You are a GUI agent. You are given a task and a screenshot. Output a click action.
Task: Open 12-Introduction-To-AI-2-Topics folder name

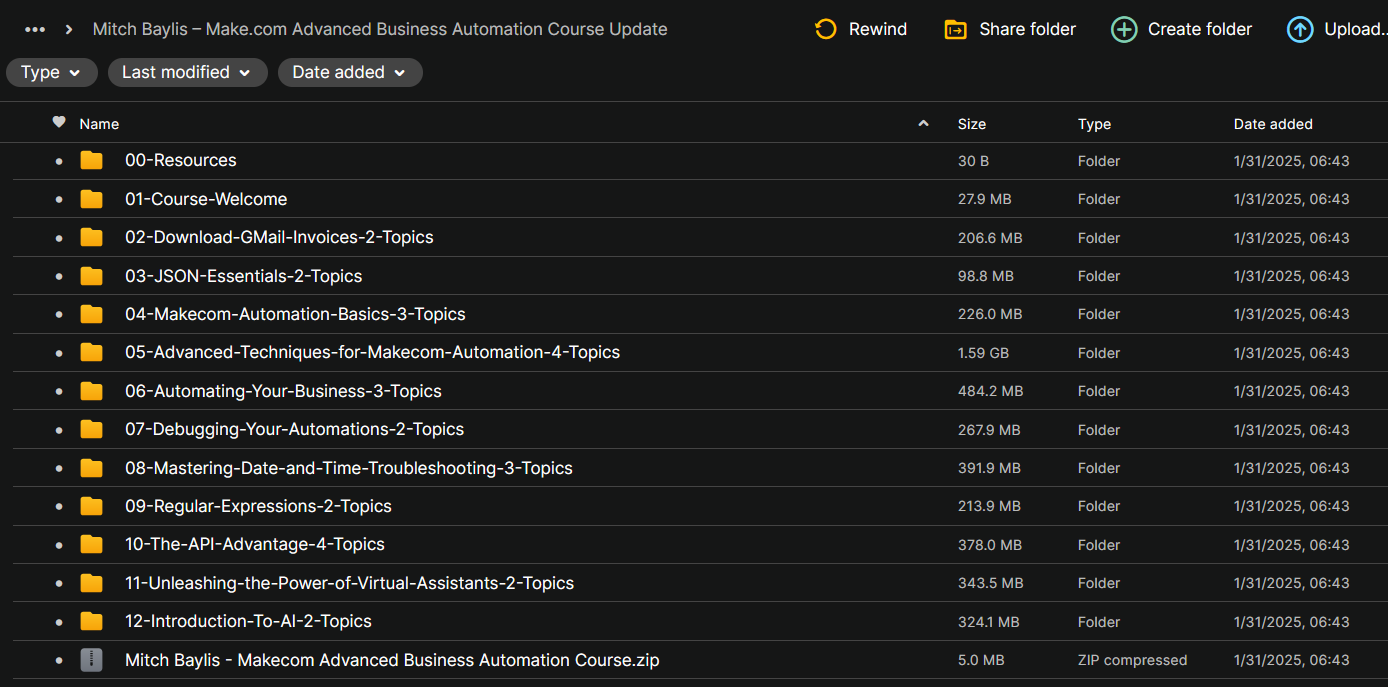click(x=248, y=621)
